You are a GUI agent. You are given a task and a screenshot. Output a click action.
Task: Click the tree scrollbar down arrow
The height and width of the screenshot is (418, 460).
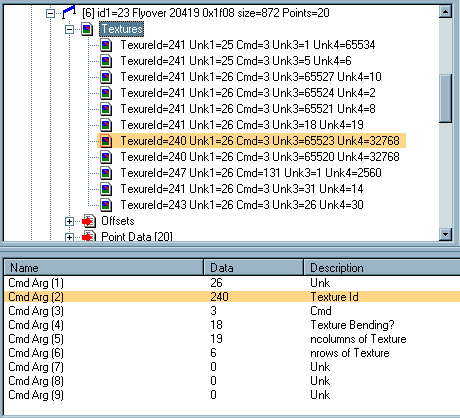446,234
